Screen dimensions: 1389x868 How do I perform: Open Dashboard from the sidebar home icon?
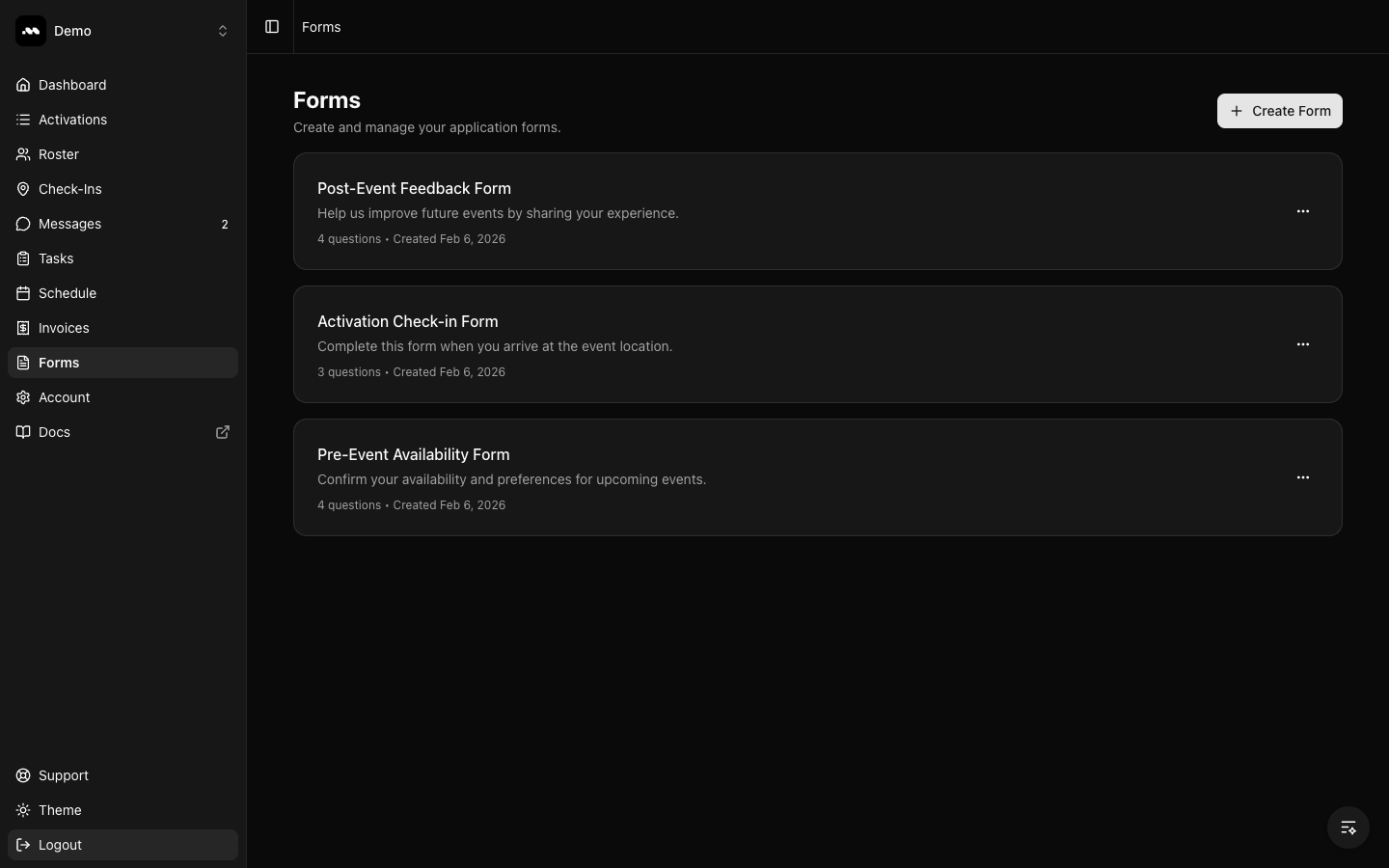click(23, 85)
